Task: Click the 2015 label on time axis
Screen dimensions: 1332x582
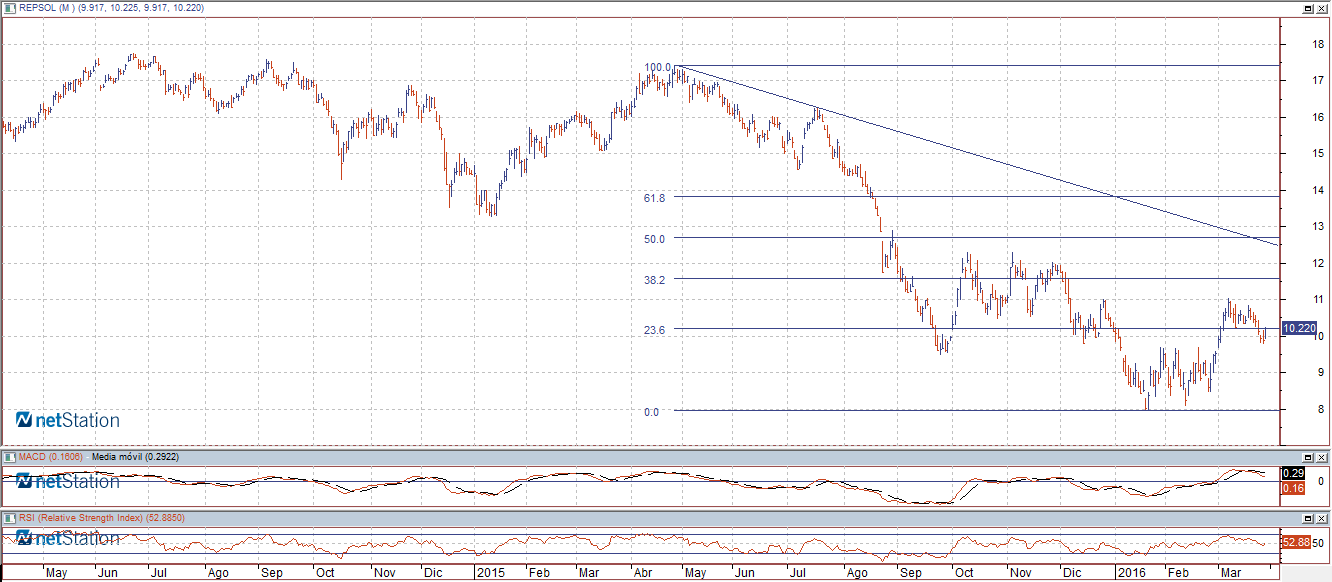Action: point(490,574)
